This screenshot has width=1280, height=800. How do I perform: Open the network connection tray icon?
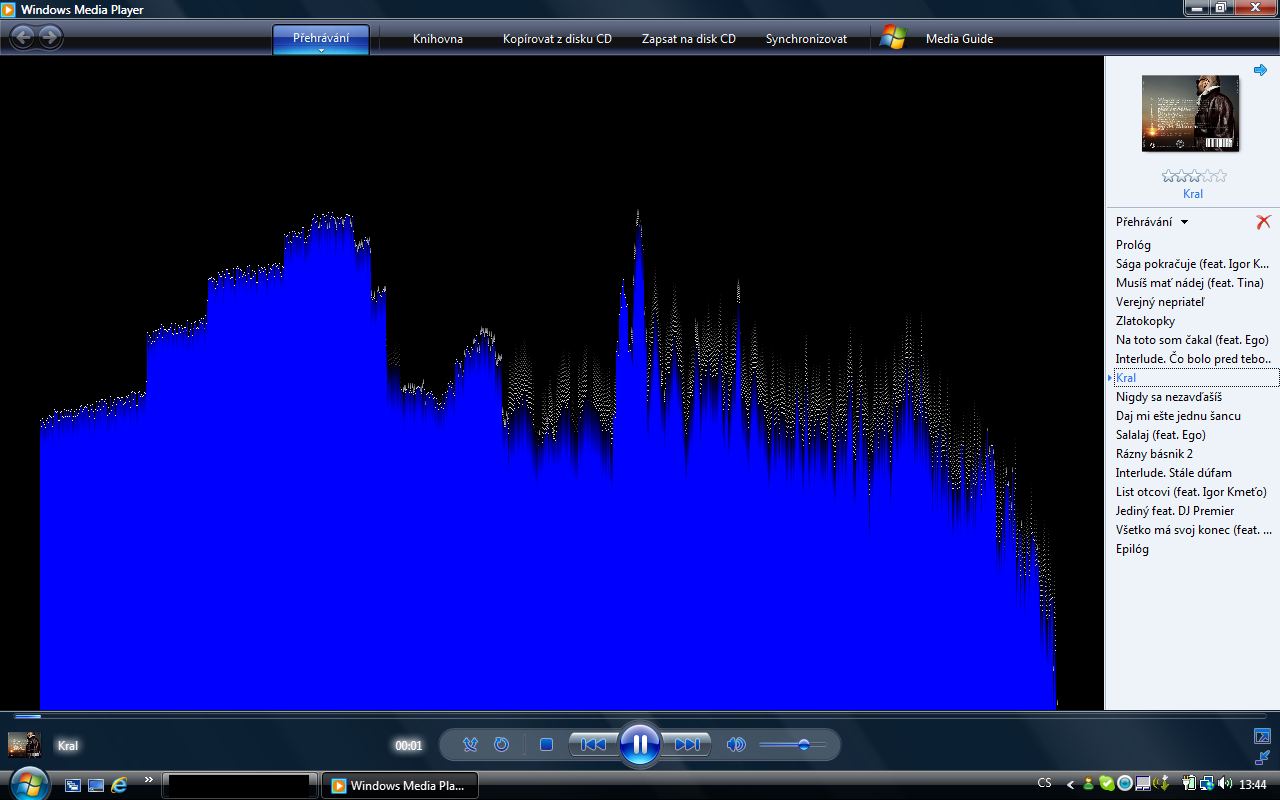click(x=1208, y=784)
